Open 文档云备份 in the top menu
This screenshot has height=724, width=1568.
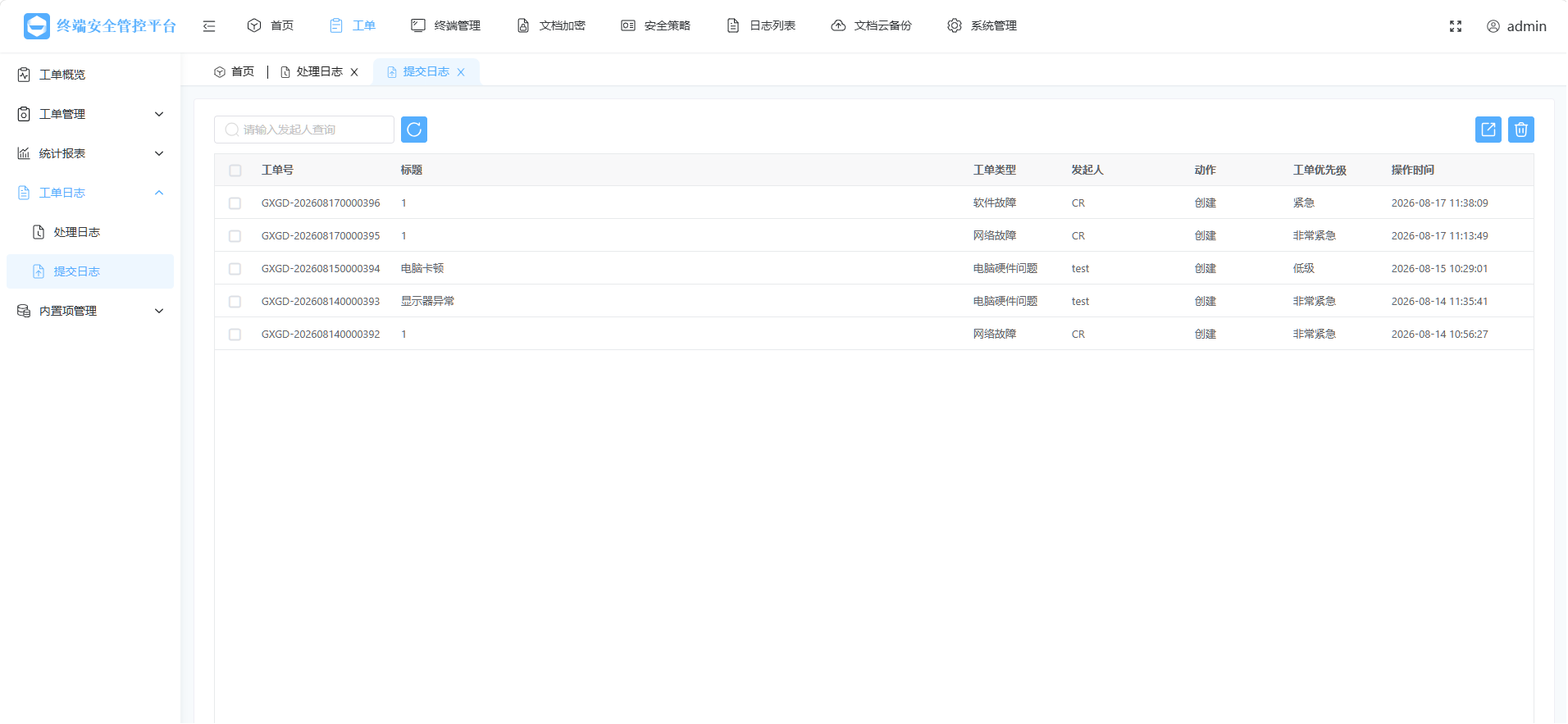click(883, 25)
